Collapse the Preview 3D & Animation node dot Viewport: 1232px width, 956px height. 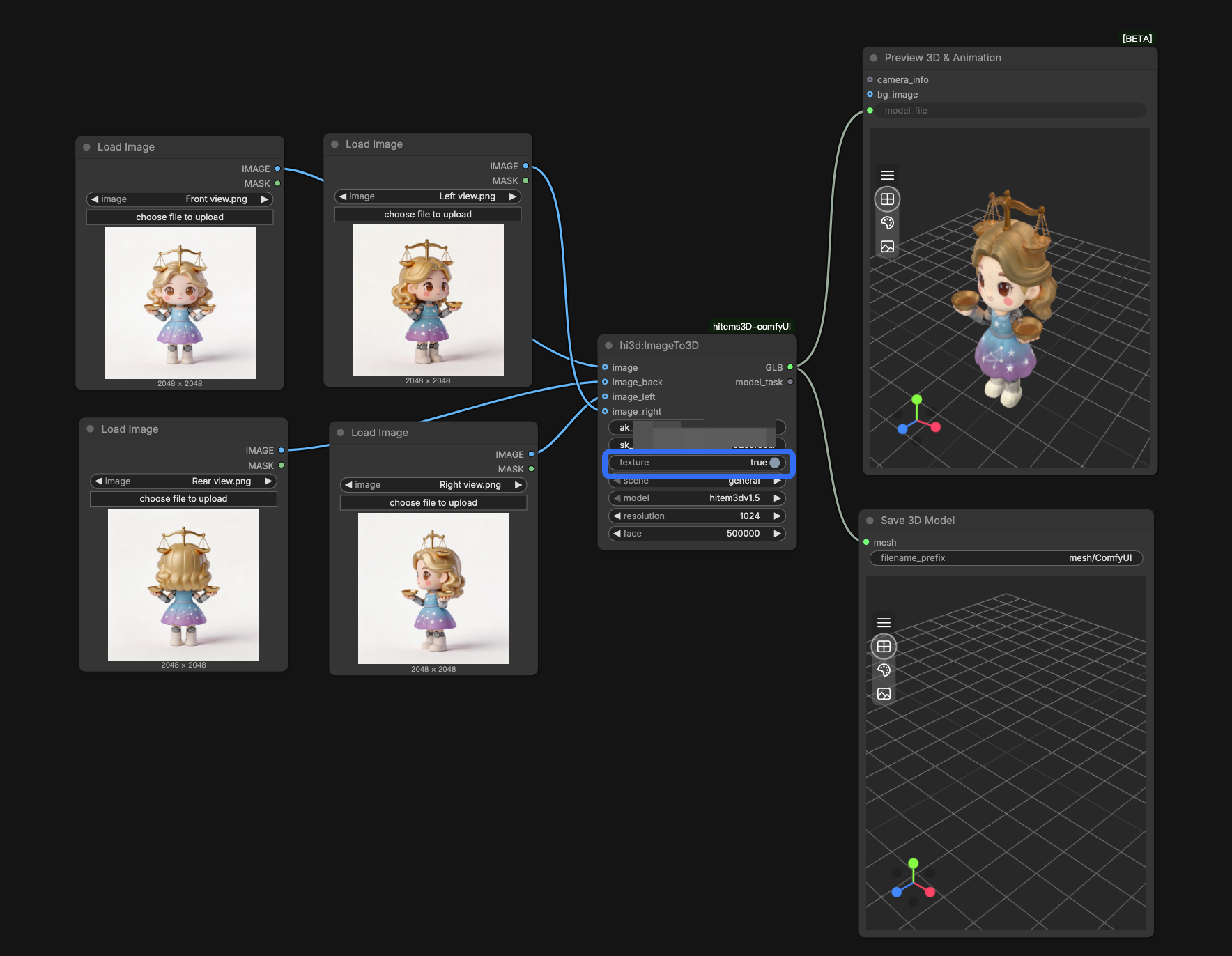point(873,58)
